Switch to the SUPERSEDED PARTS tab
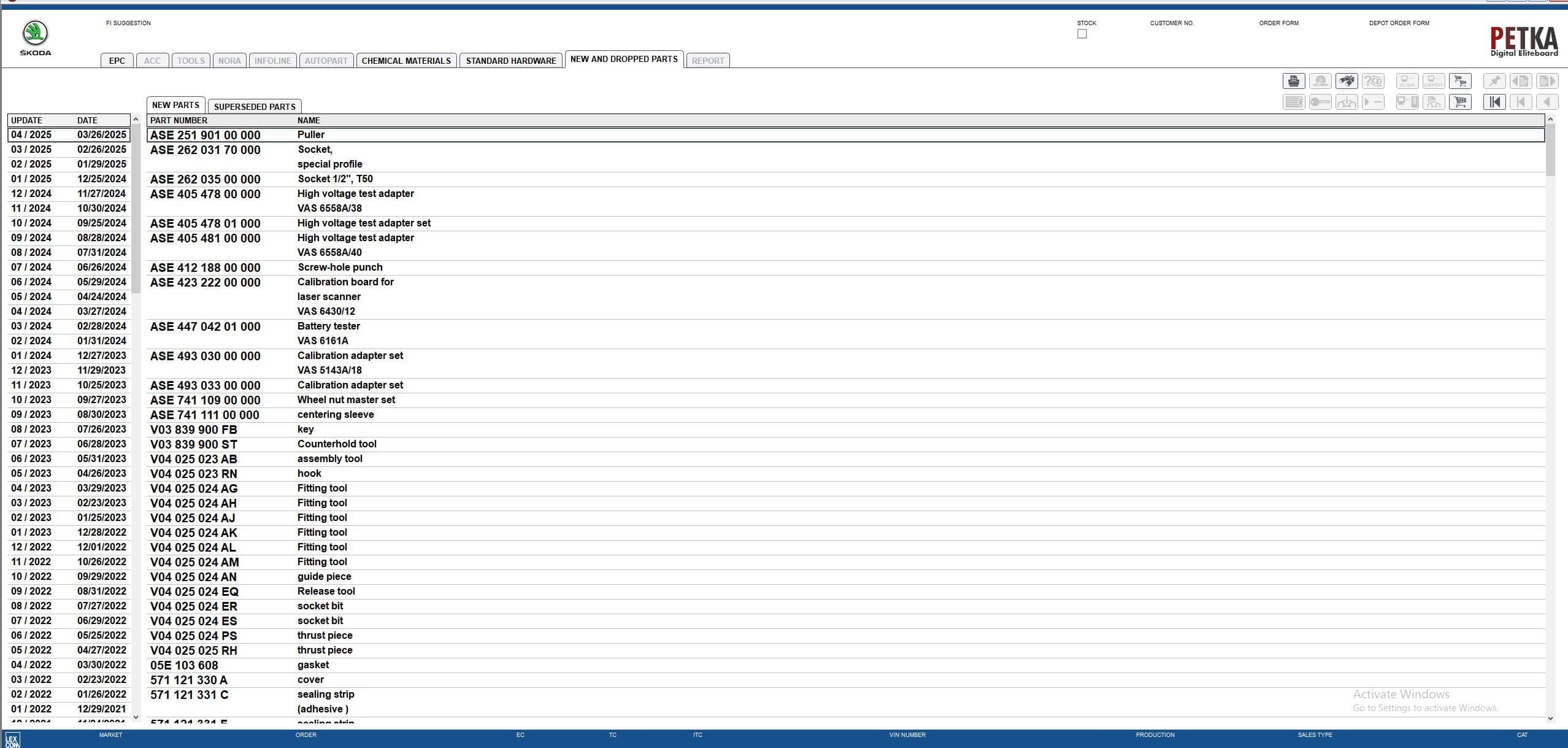Image resolution: width=1568 pixels, height=748 pixels. pyautogui.click(x=255, y=106)
